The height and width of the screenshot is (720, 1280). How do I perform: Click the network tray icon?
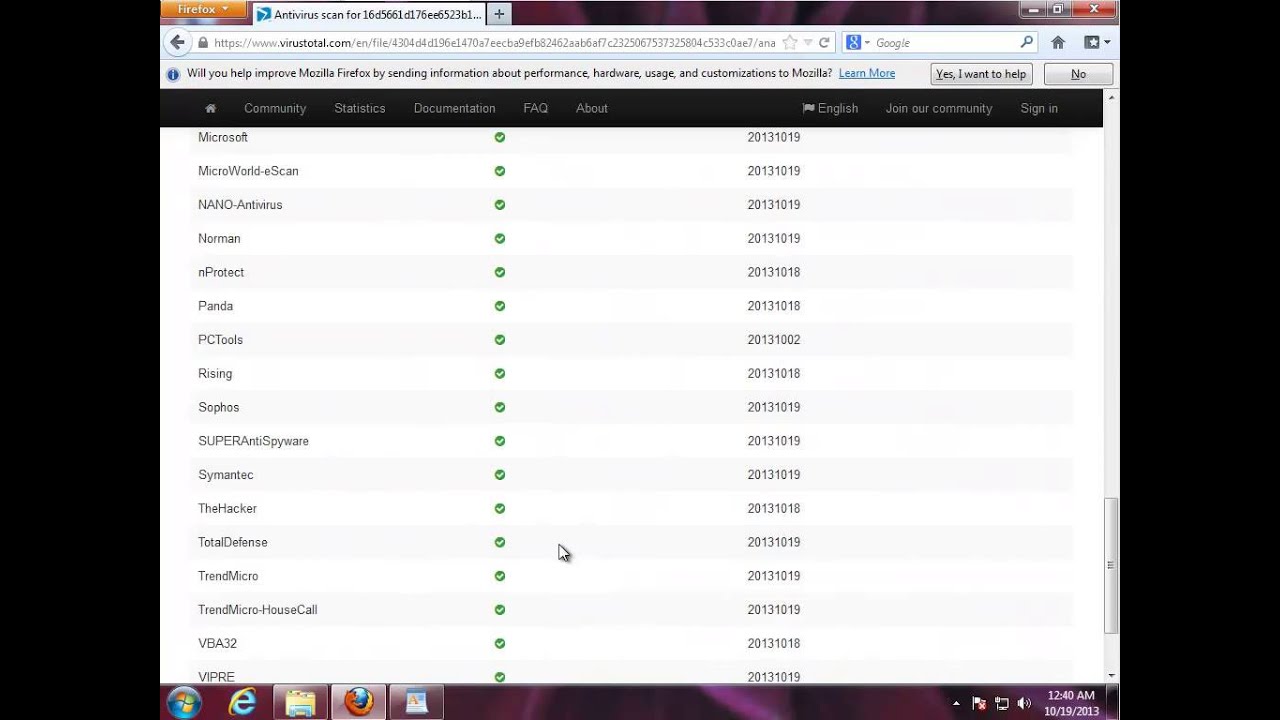pos(1002,703)
